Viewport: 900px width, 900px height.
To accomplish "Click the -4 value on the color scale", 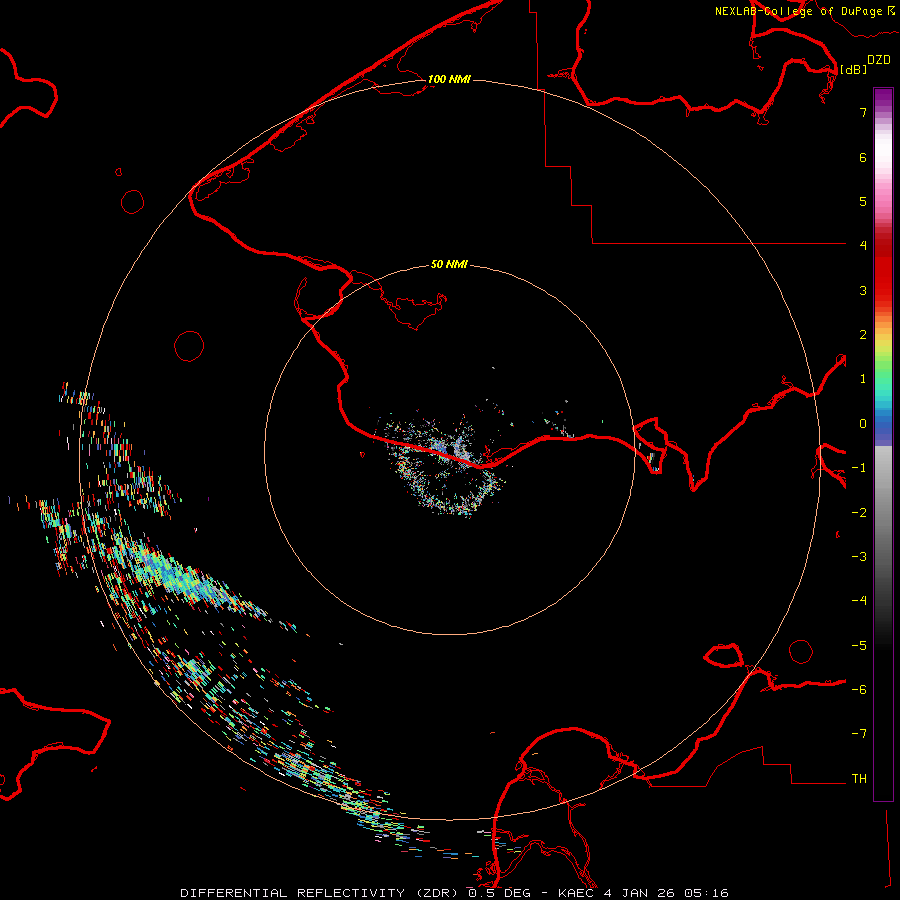I will pos(859,601).
